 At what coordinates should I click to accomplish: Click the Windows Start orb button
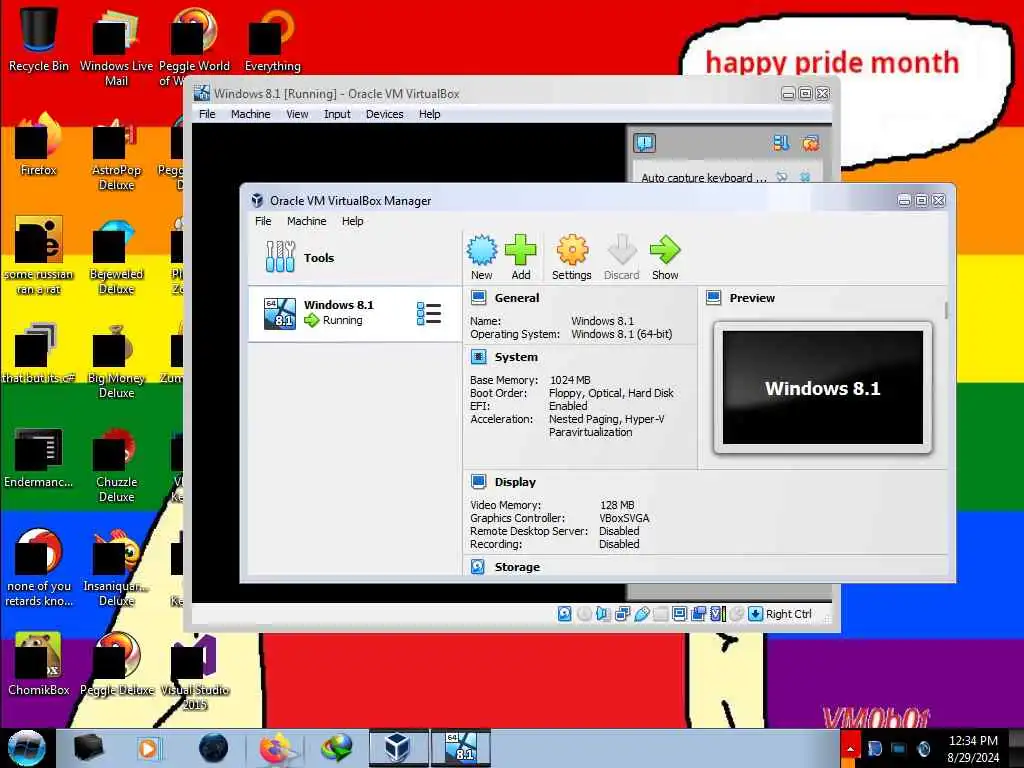click(x=26, y=748)
